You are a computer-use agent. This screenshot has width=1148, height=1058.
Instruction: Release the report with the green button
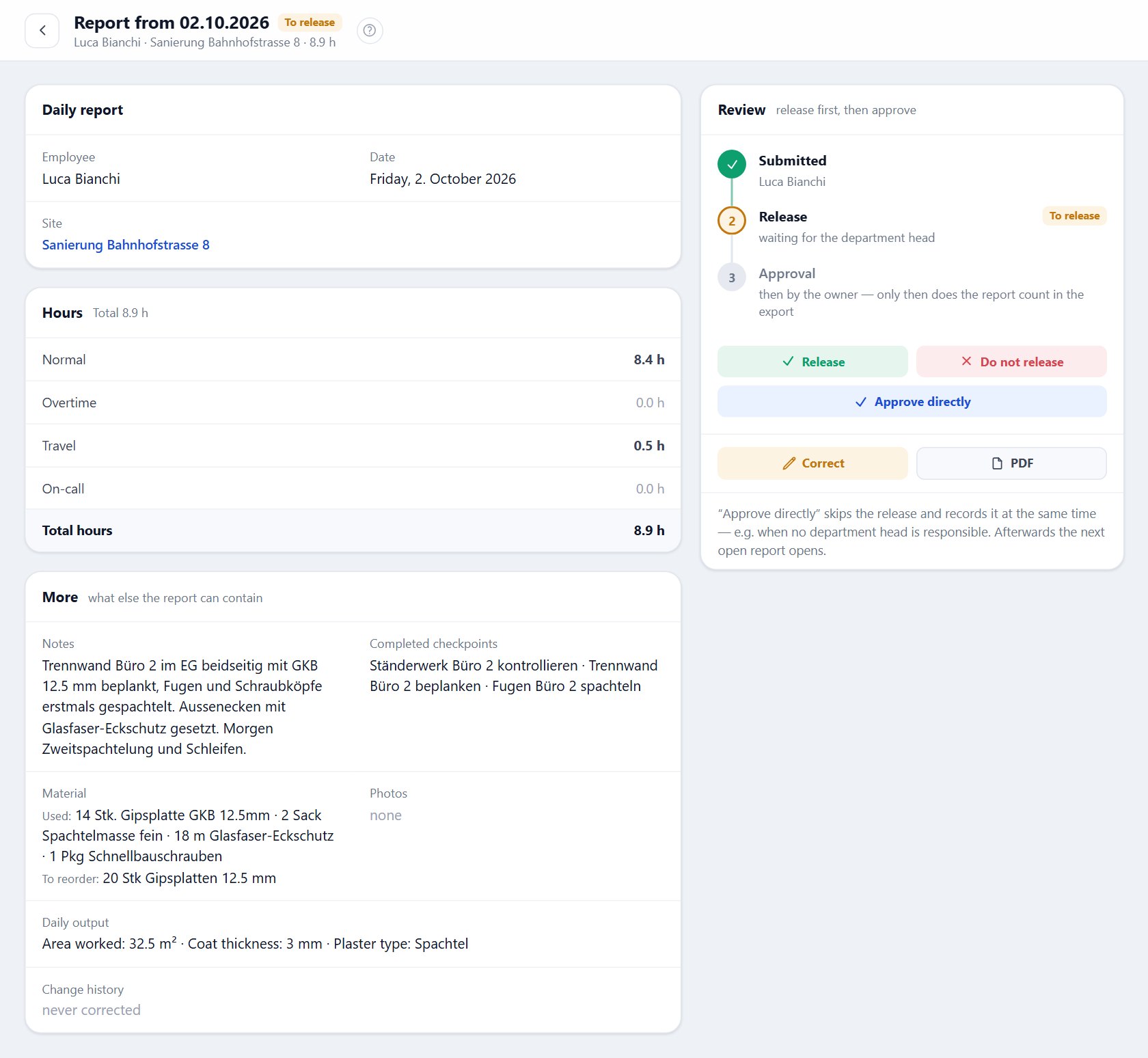pos(812,362)
